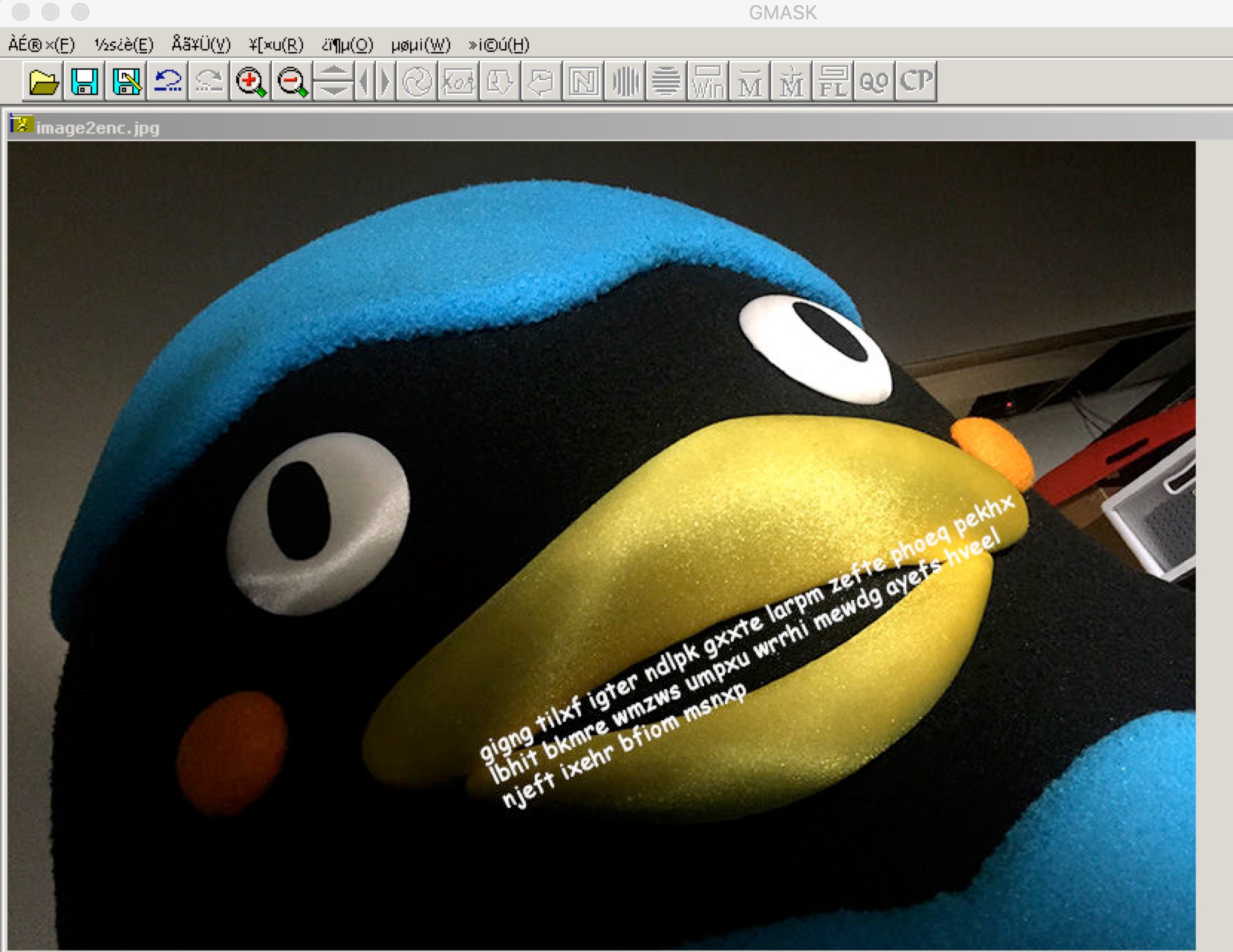Click the horizontal flip icon
Image resolution: width=1233 pixels, height=952 pixels.
click(375, 82)
